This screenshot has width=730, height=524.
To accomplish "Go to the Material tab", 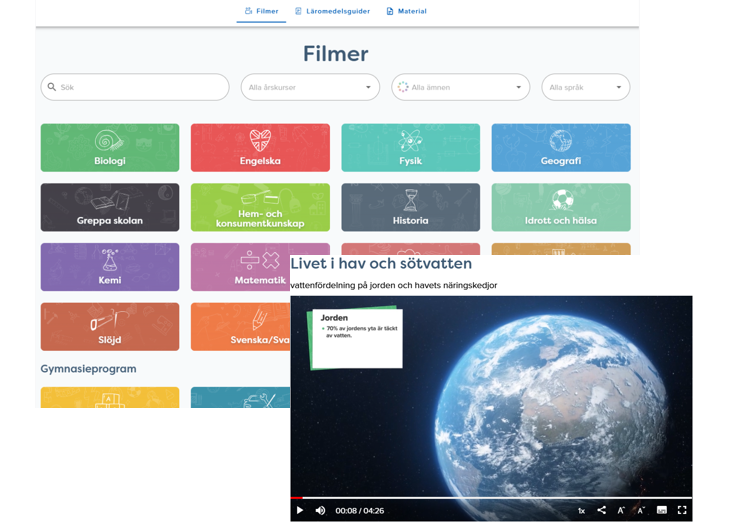I will [406, 11].
